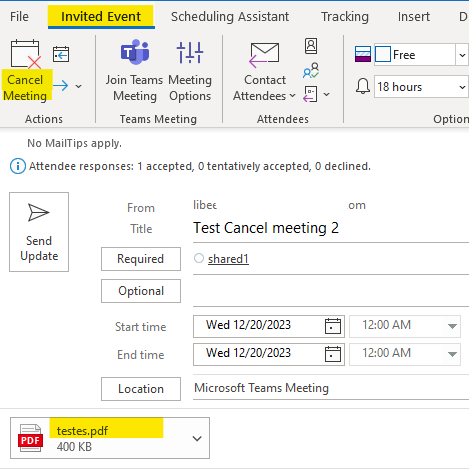Click the Cancel Meeting icon
This screenshot has width=469, height=470.
[x=25, y=54]
